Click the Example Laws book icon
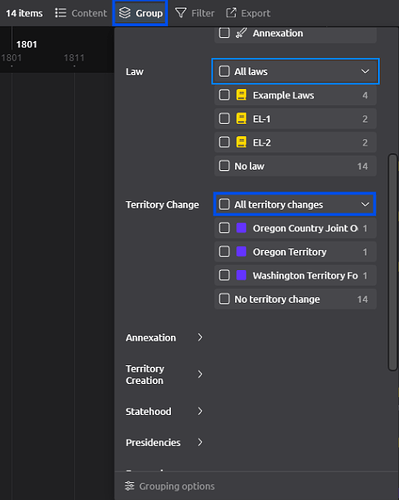The height and width of the screenshot is (500, 399). [241, 95]
